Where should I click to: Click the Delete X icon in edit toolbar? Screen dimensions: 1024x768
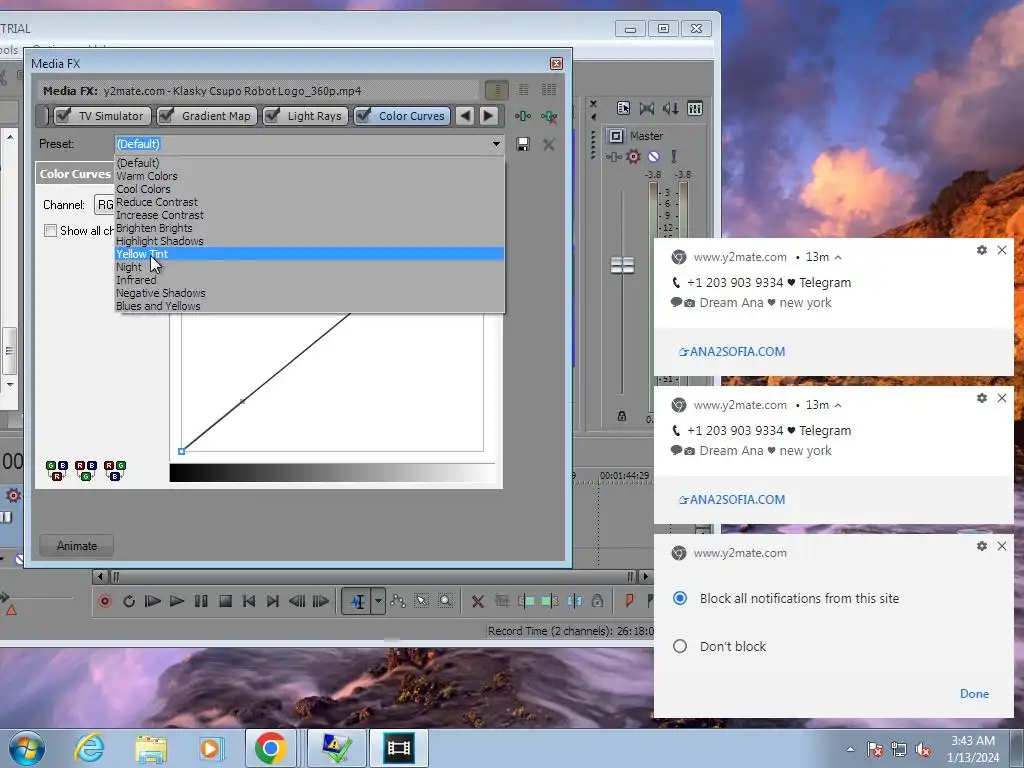pos(477,601)
